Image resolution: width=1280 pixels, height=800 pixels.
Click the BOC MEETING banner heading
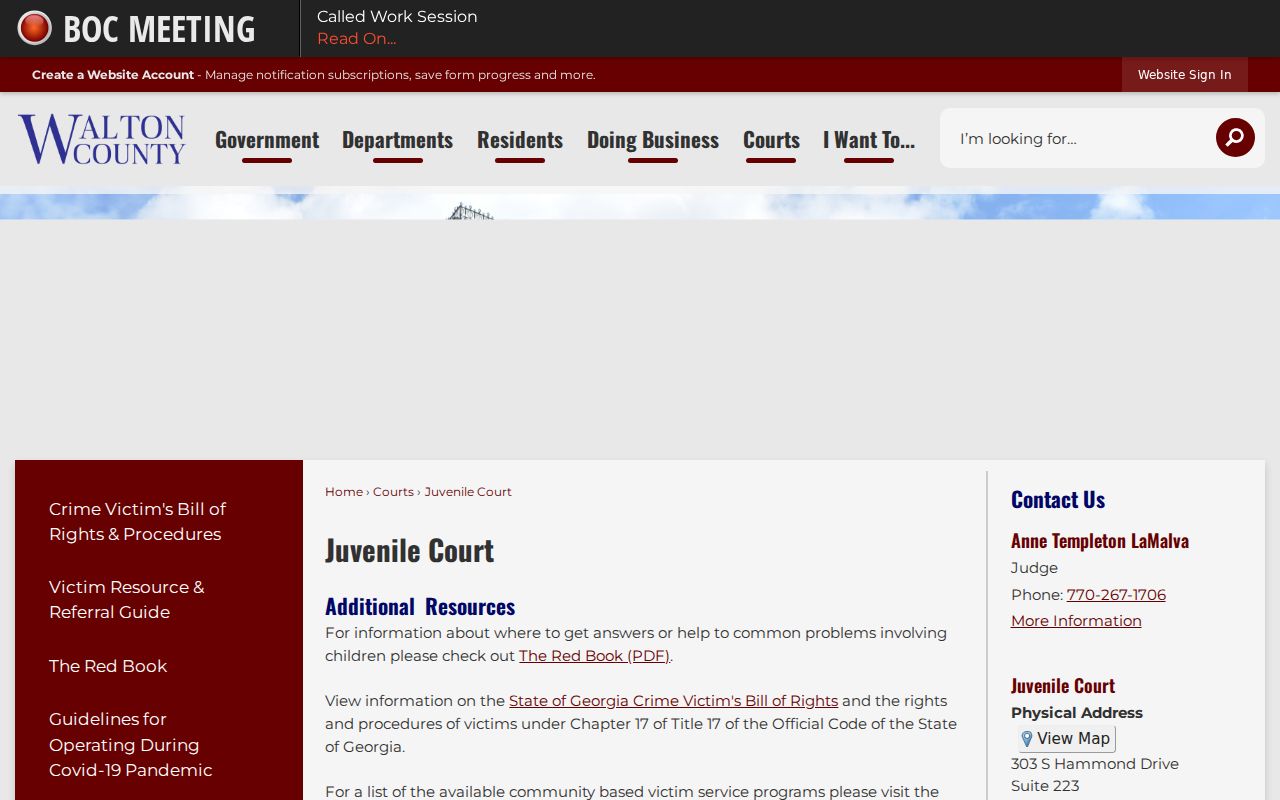(159, 29)
